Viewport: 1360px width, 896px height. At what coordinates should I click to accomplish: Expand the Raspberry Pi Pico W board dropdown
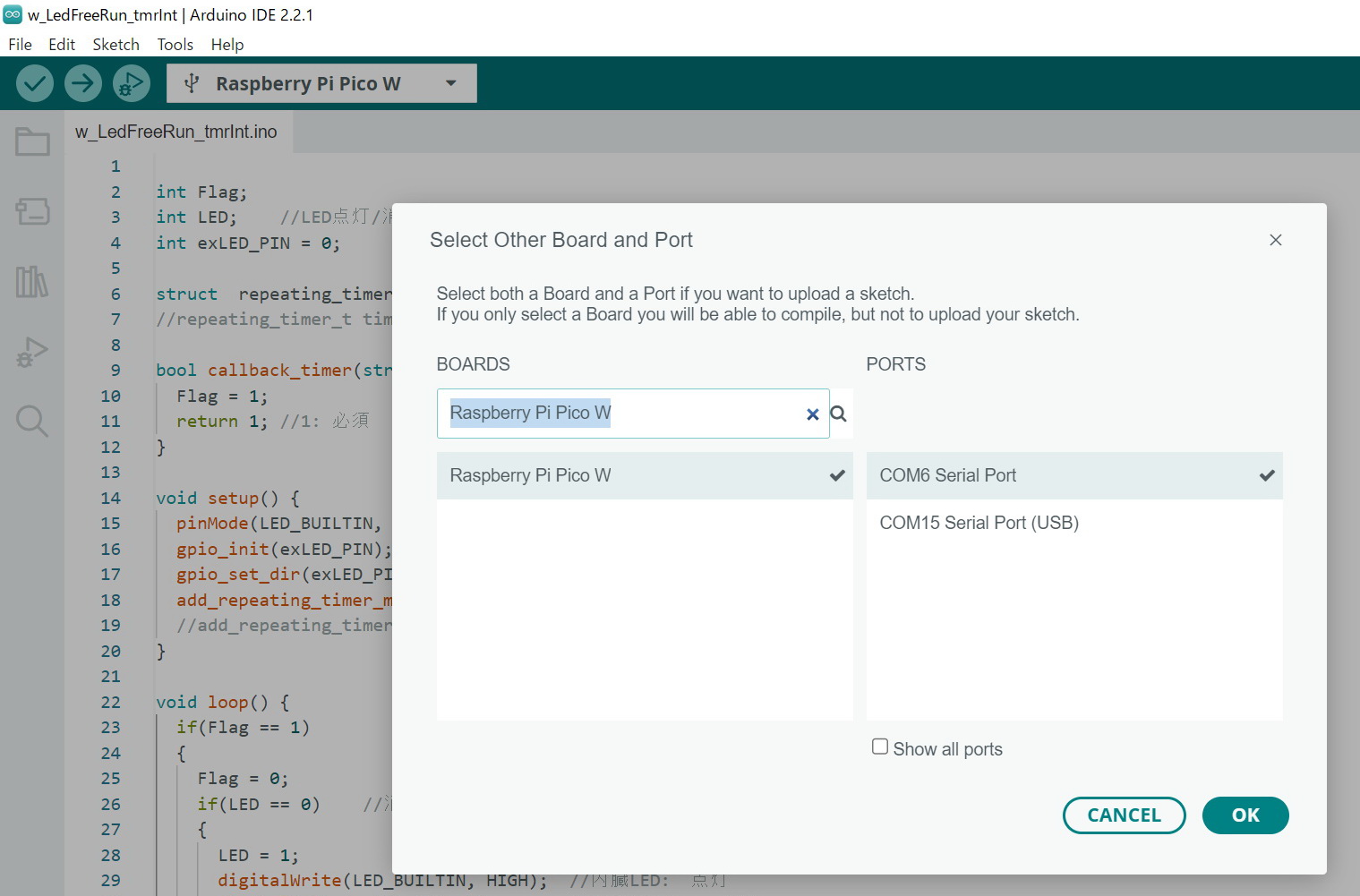click(451, 83)
